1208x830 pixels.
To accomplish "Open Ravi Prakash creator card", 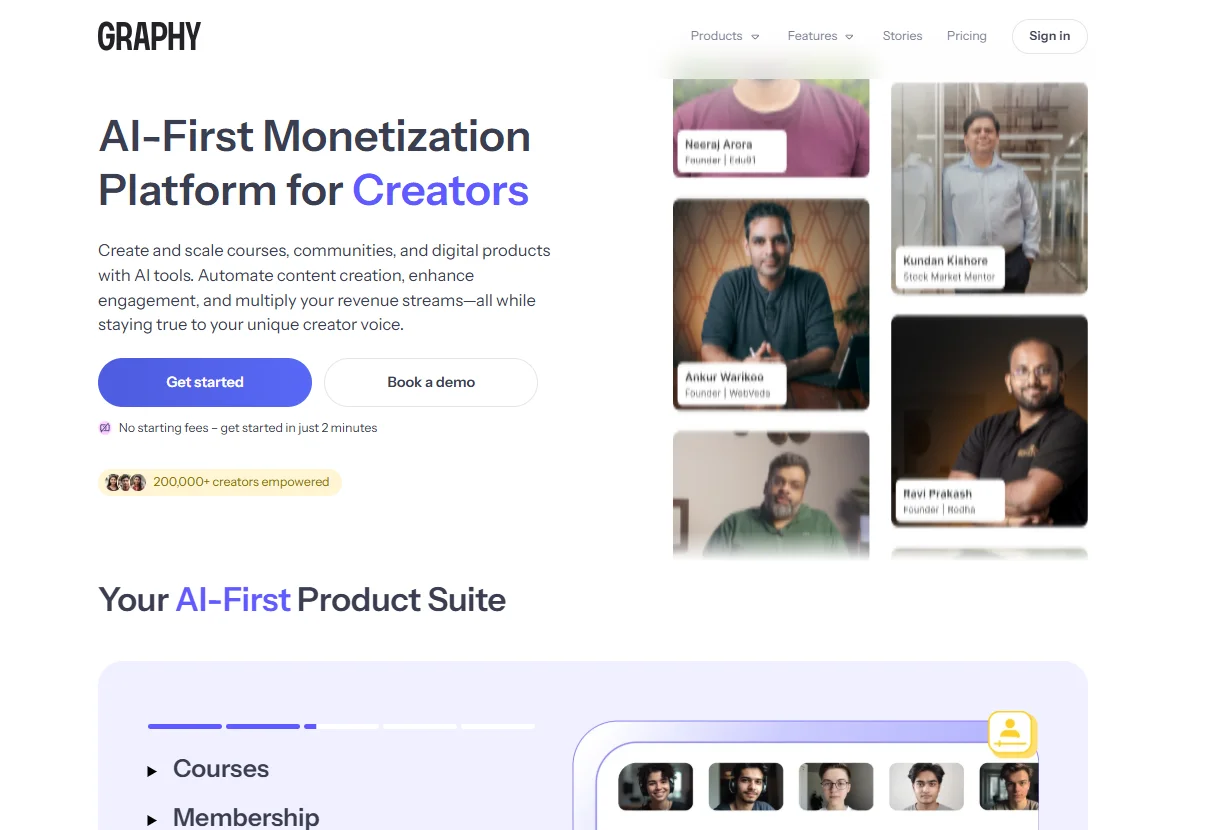I will (989, 421).
